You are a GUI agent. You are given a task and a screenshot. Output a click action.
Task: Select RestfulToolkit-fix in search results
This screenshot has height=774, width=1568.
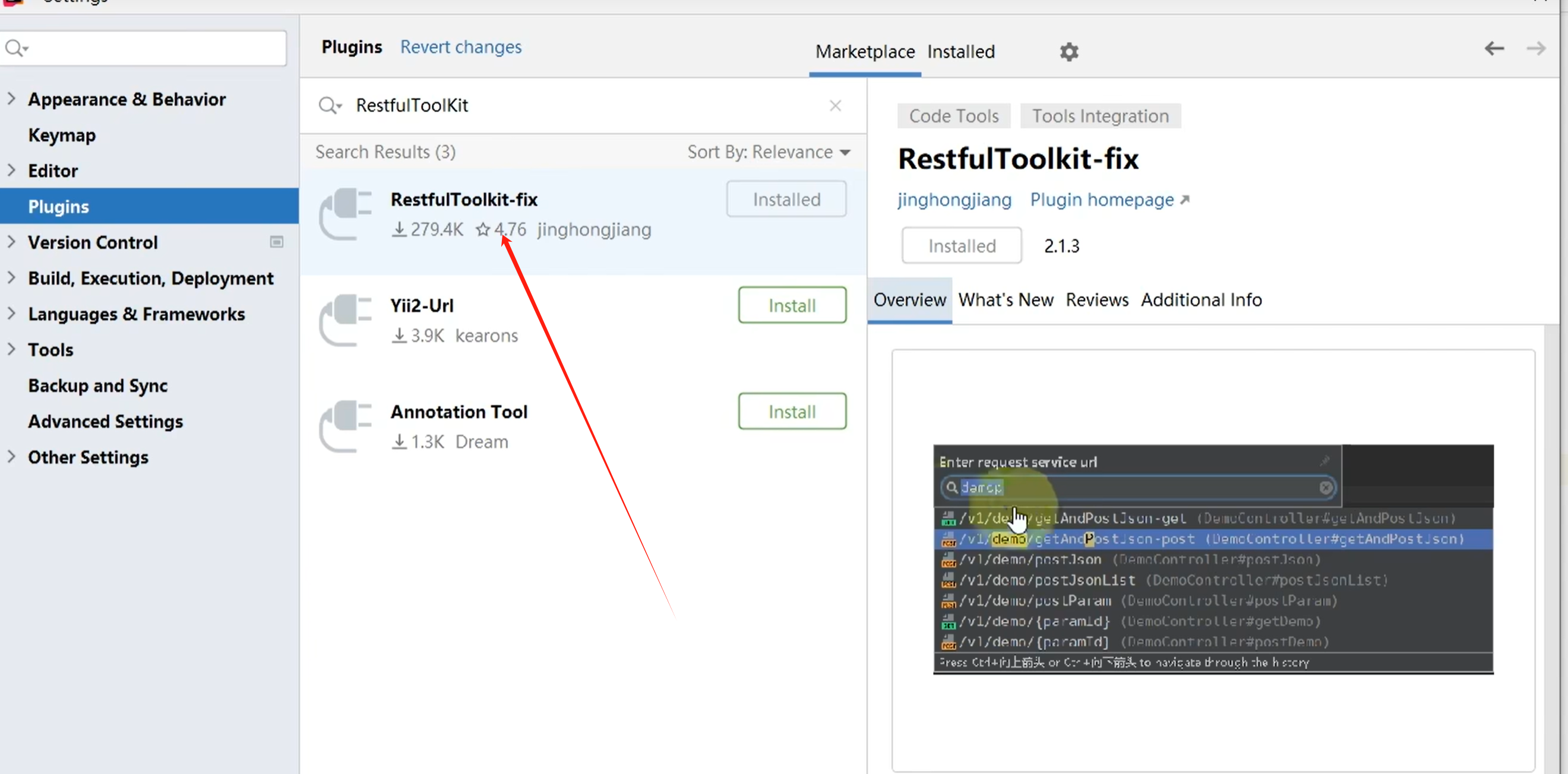pyautogui.click(x=583, y=222)
